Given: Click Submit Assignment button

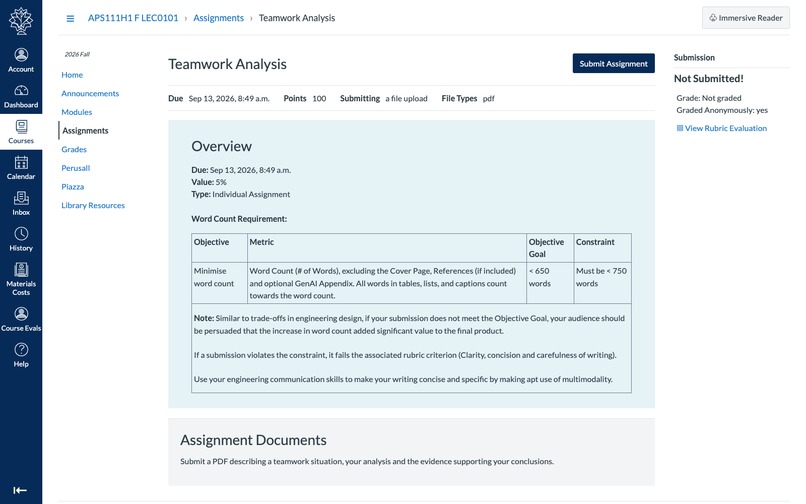Looking at the screenshot, I should (x=613, y=63).
